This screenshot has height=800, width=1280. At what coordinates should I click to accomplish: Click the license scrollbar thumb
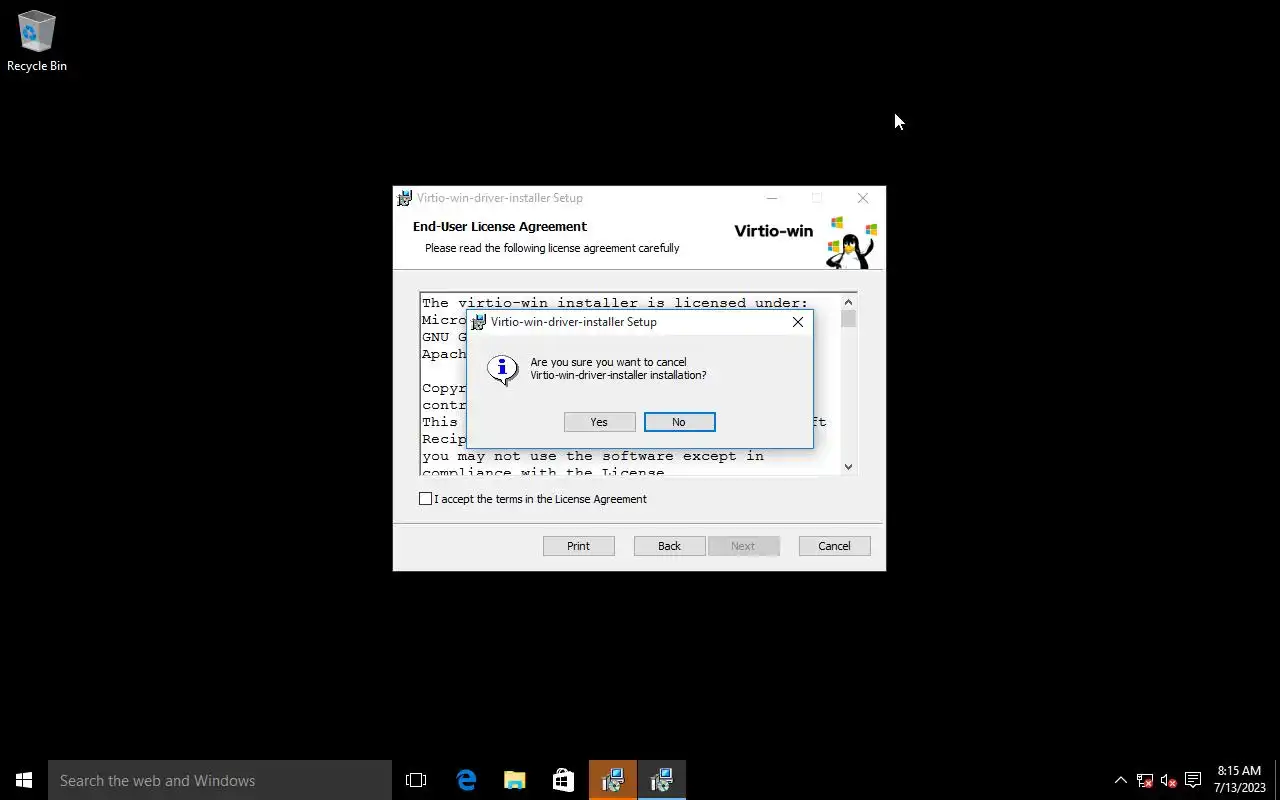[x=848, y=319]
